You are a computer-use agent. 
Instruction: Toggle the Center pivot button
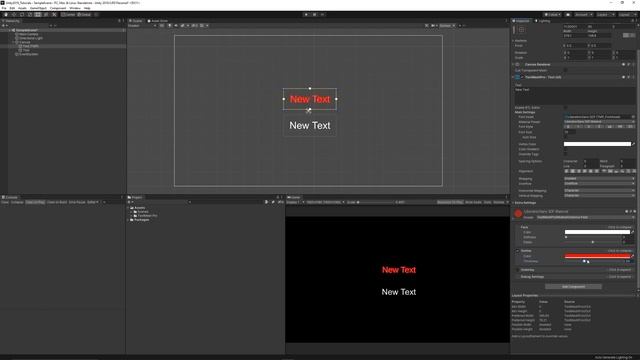pos(68,15)
